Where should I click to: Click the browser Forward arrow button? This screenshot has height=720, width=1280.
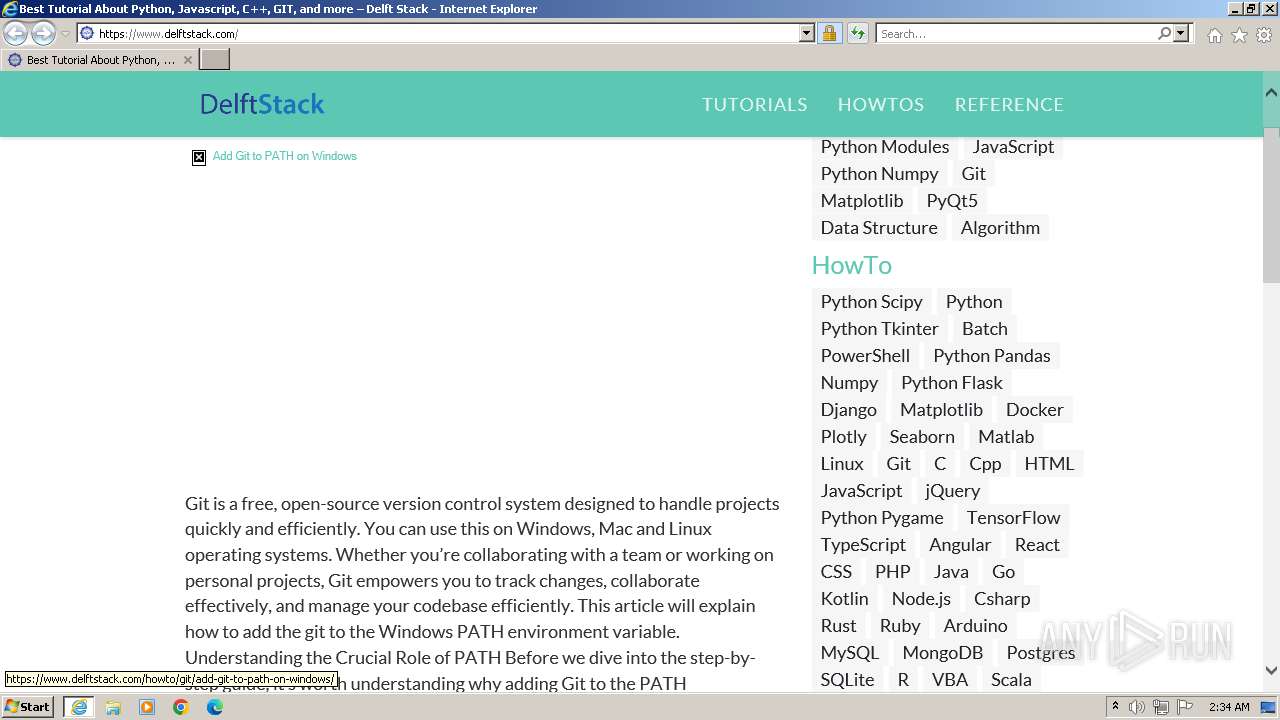[x=43, y=33]
